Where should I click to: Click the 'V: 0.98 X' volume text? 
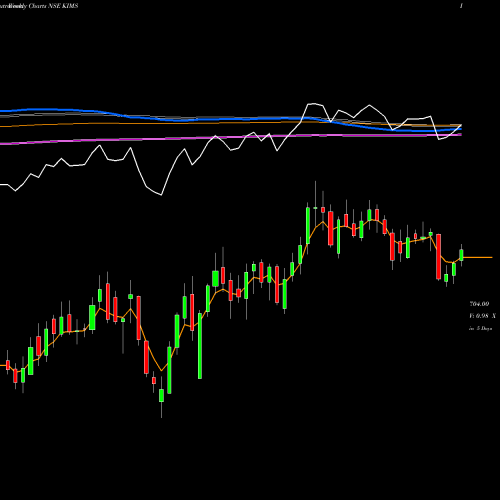(x=482, y=316)
